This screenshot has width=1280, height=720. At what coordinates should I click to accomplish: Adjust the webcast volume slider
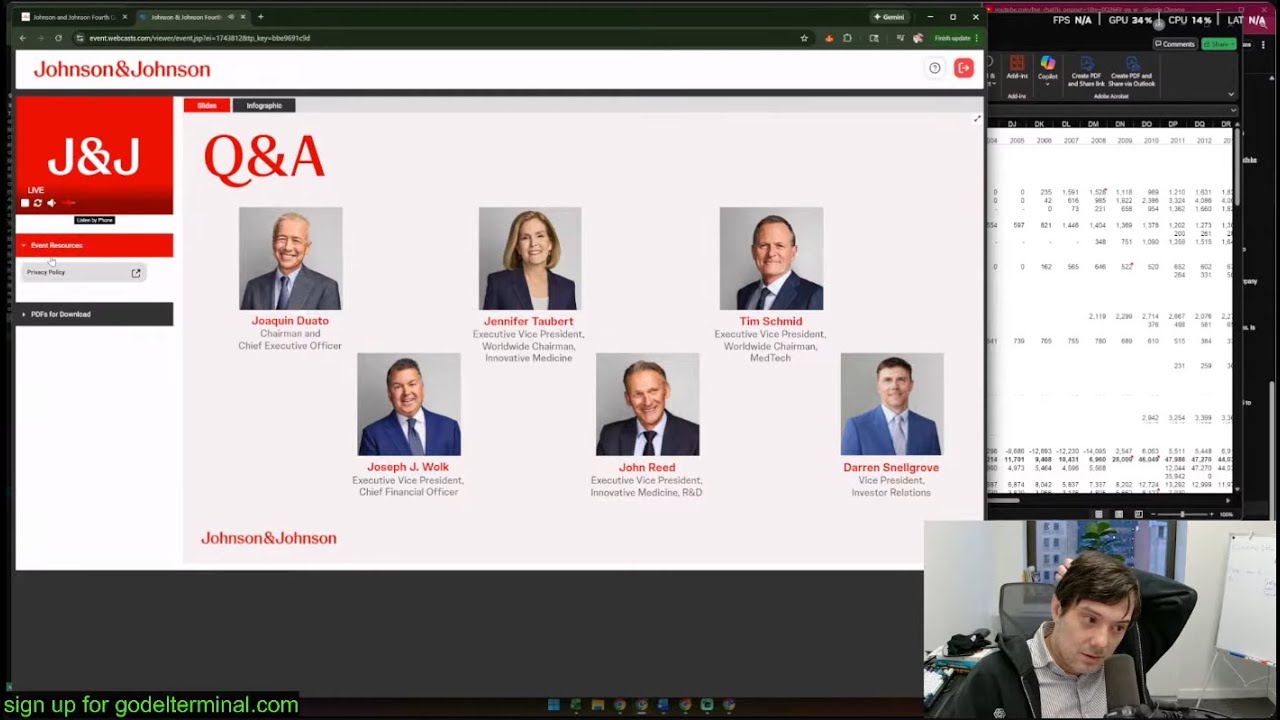pyautogui.click(x=69, y=203)
